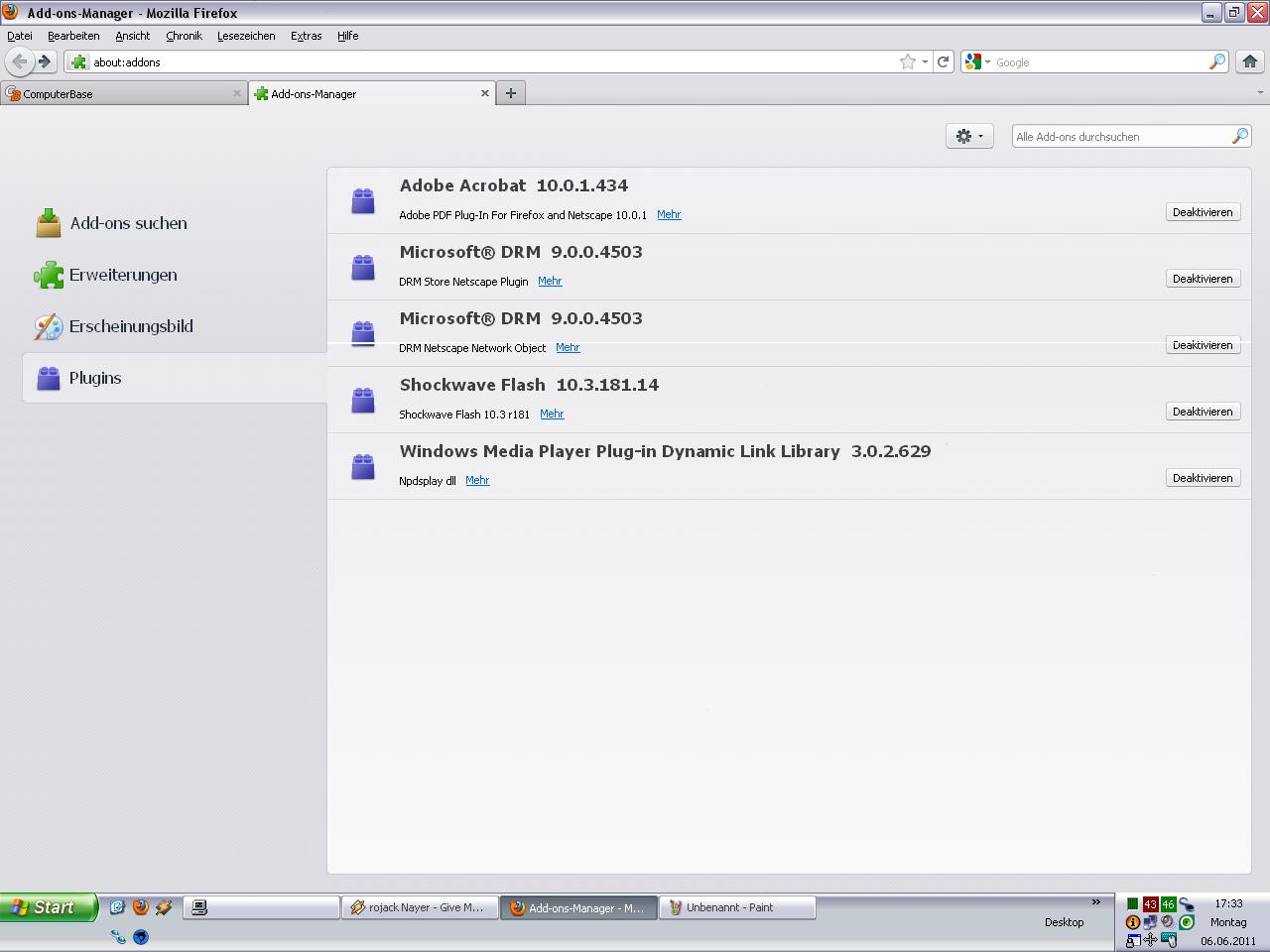Image resolution: width=1270 pixels, height=952 pixels.
Task: Click the Windows Media Player plugin brick icon
Action: point(363,466)
